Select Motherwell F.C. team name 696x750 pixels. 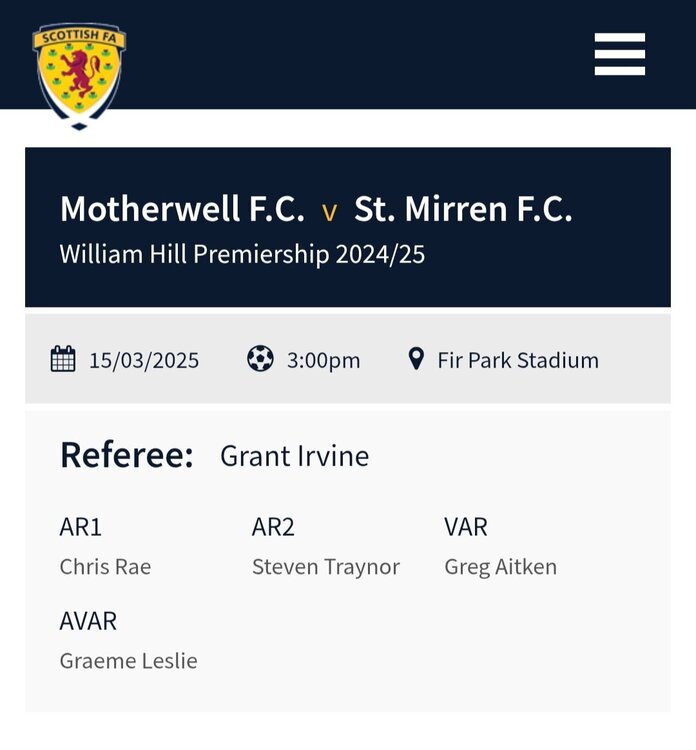coord(182,209)
